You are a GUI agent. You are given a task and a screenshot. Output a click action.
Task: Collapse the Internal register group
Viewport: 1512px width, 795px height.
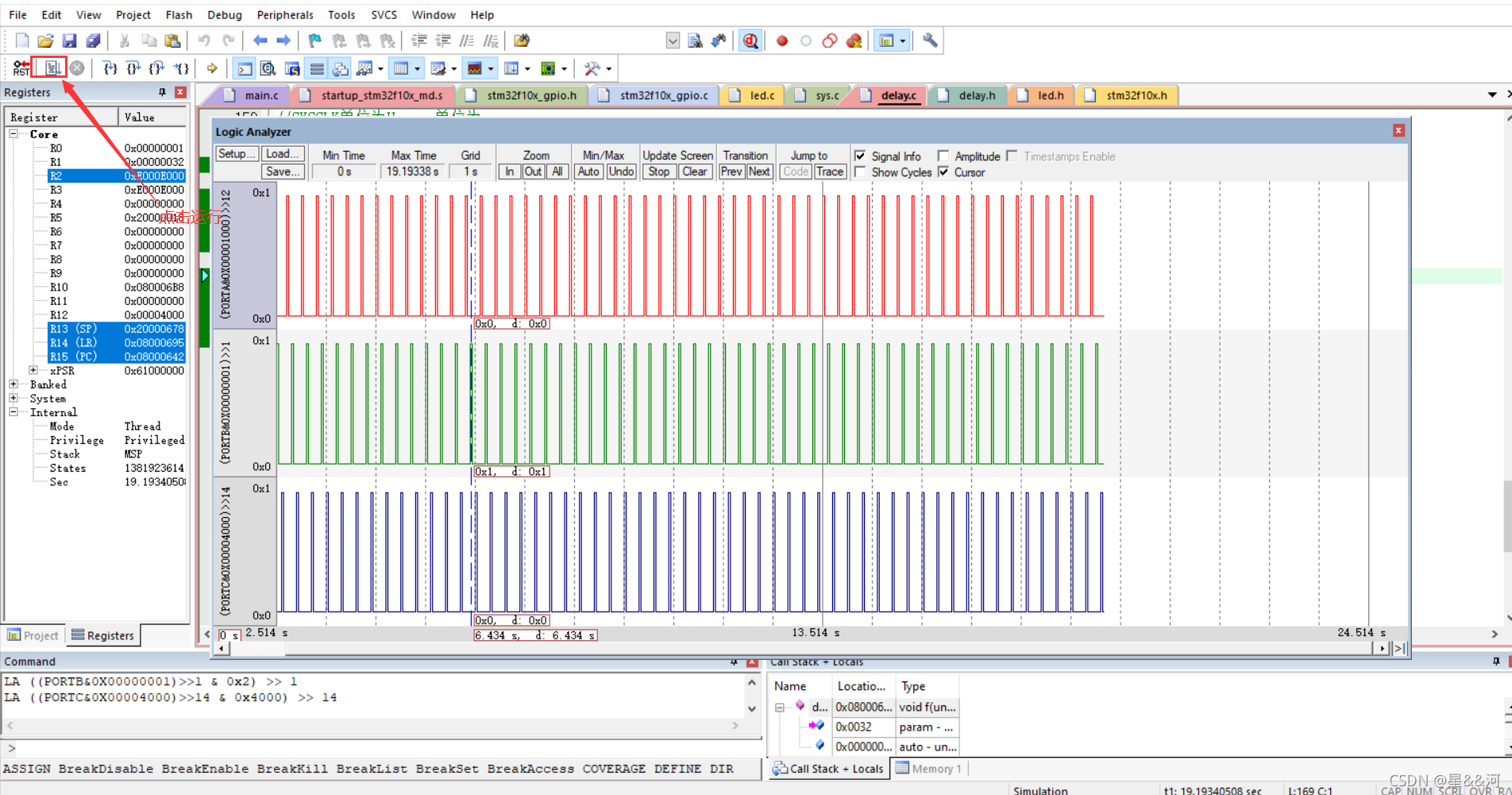click(13, 412)
